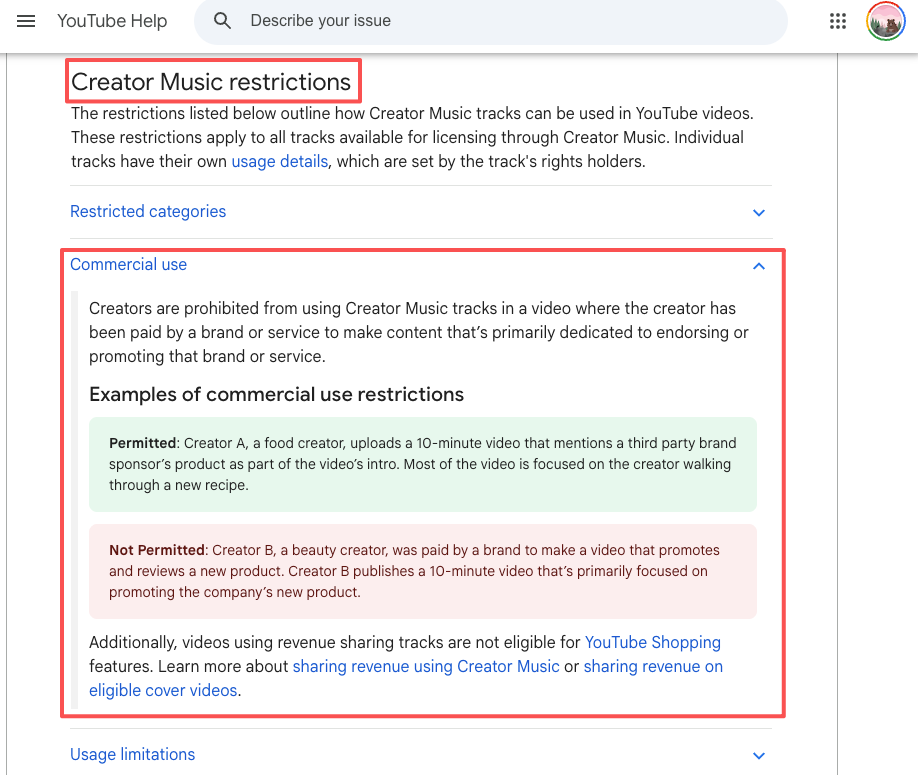Open the hamburger navigation menu
This screenshot has width=918, height=775.
coord(26,21)
